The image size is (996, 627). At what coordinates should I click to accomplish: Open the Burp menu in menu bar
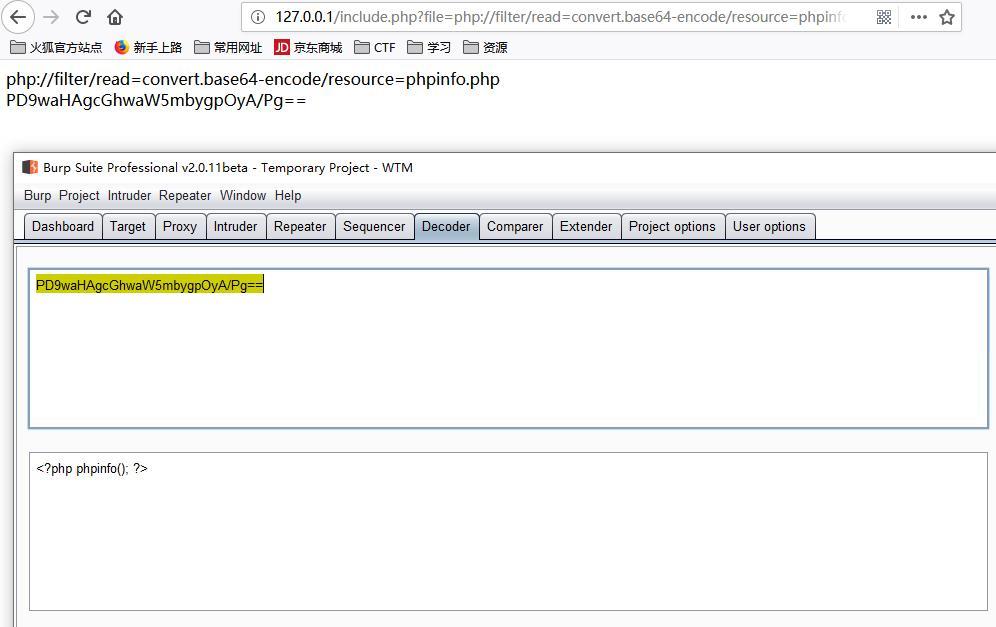(x=37, y=195)
